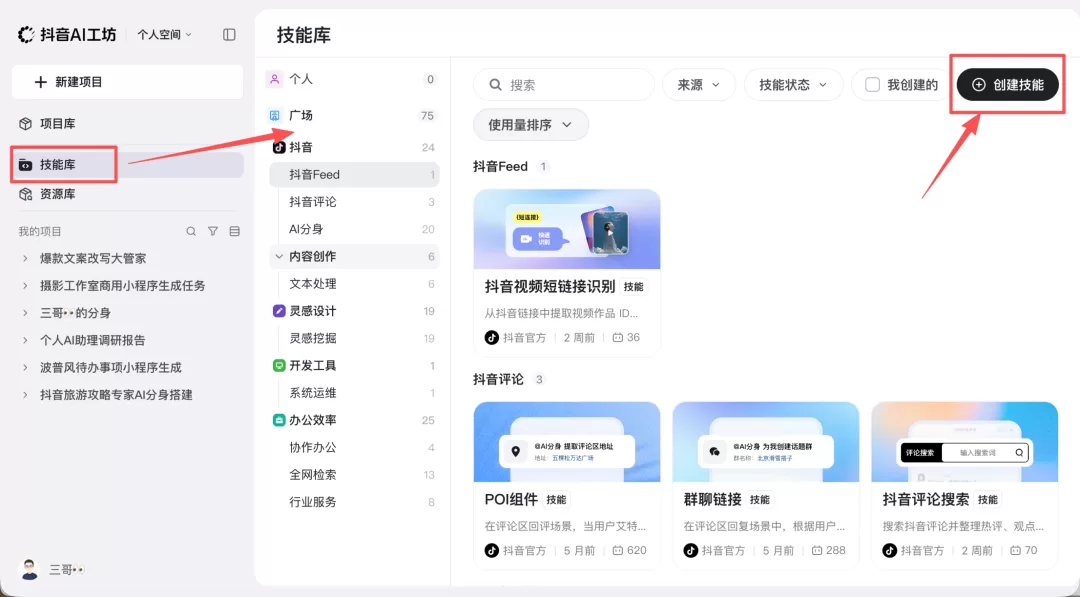The height and width of the screenshot is (597, 1080).
Task: Click the usage count icon showing 70
Action: 1015,550
